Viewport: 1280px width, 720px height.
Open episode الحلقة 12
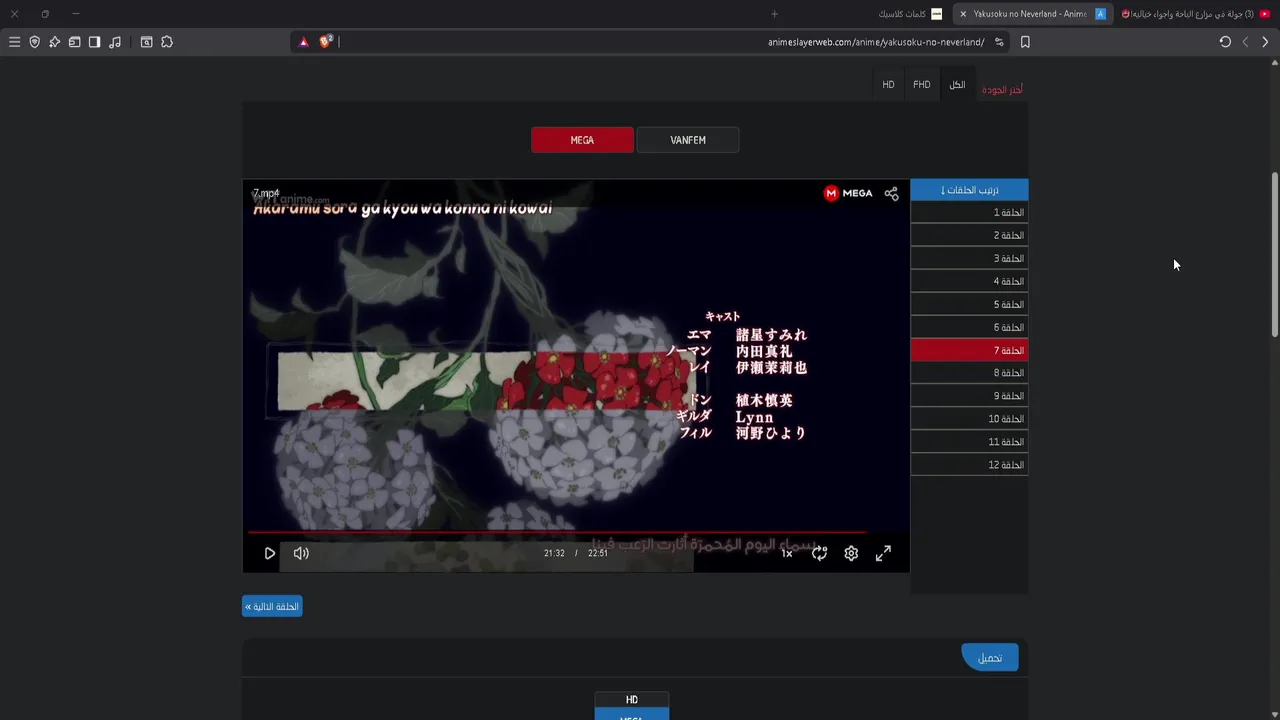[x=969, y=465]
